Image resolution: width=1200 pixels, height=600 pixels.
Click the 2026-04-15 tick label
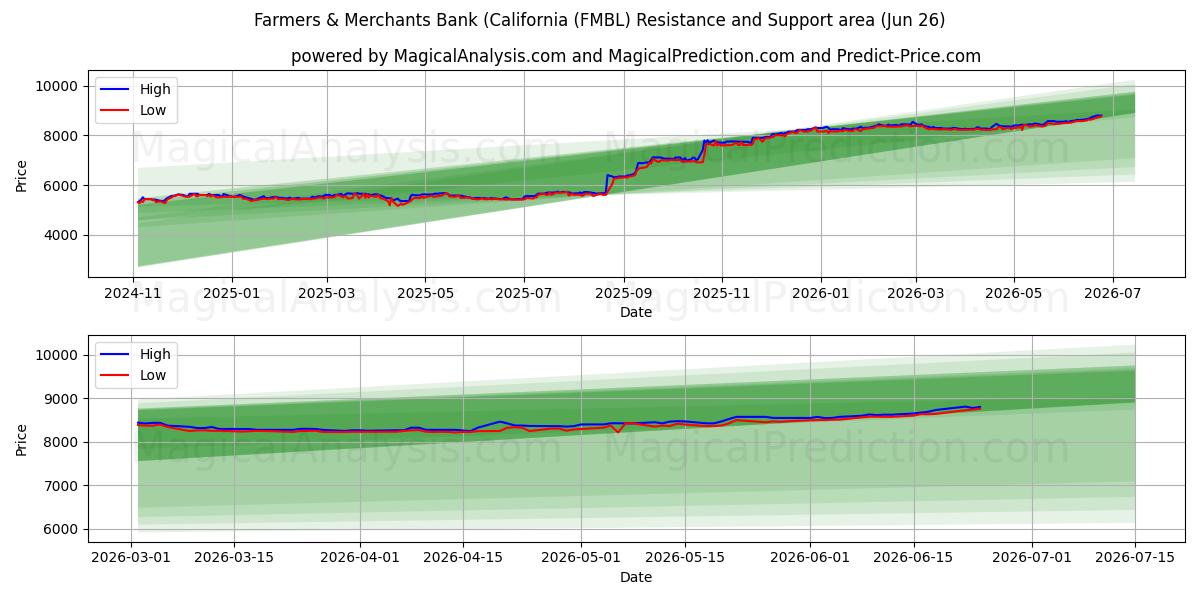(x=463, y=558)
